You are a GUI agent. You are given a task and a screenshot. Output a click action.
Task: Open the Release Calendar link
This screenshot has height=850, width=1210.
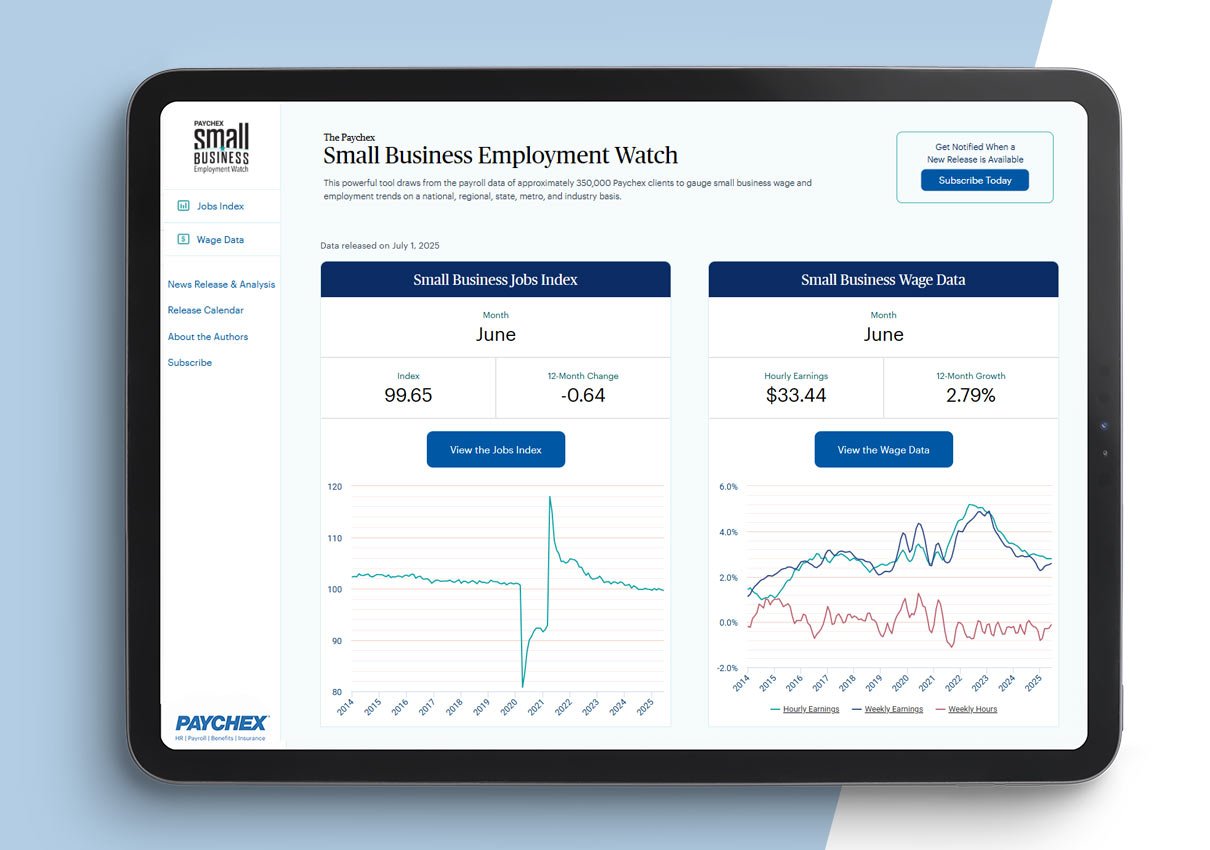coord(206,310)
